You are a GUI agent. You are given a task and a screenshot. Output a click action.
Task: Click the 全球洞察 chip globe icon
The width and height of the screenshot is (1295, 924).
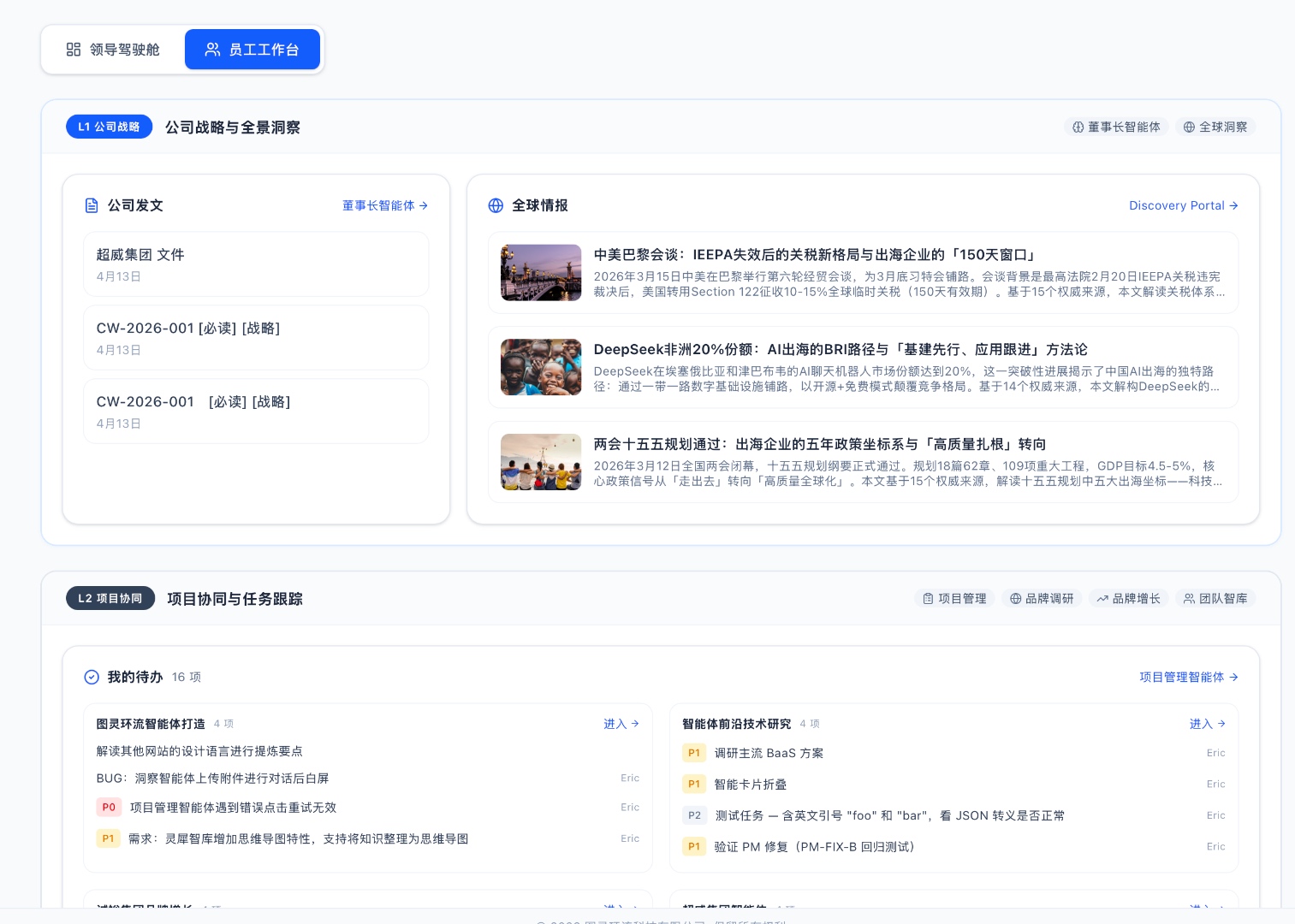tap(1189, 127)
